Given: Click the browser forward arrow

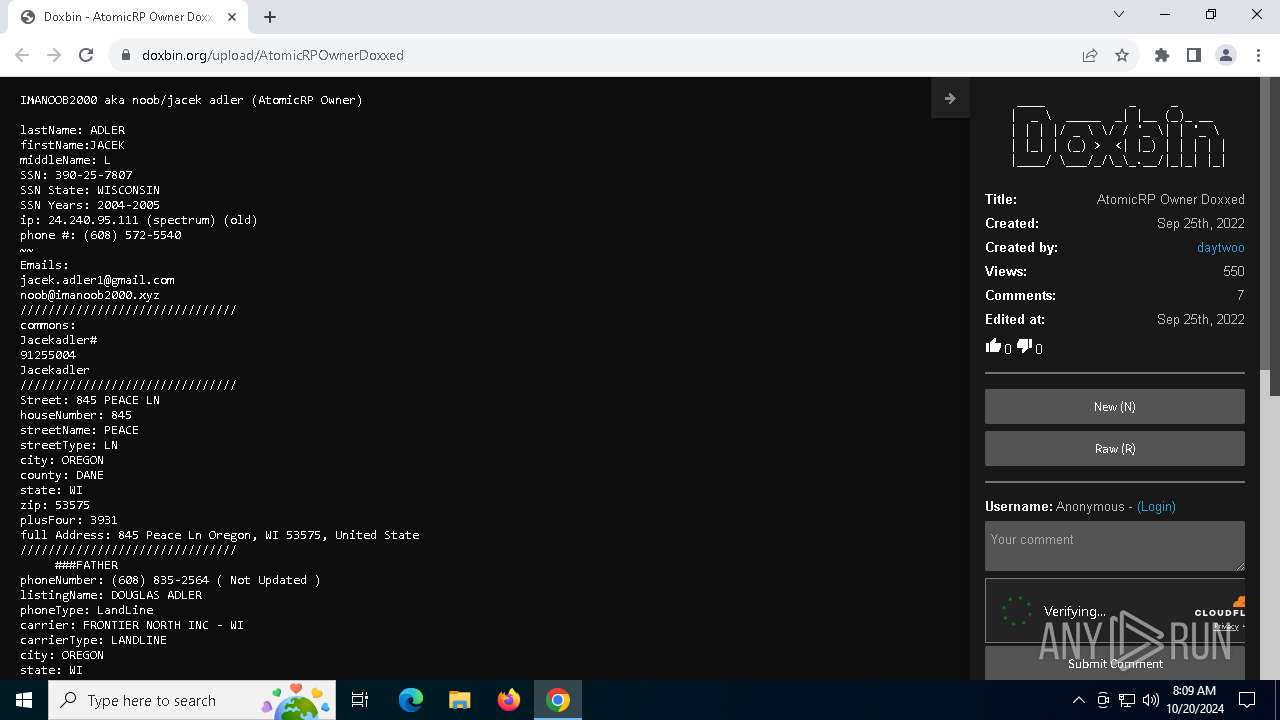Looking at the screenshot, I should (54, 55).
